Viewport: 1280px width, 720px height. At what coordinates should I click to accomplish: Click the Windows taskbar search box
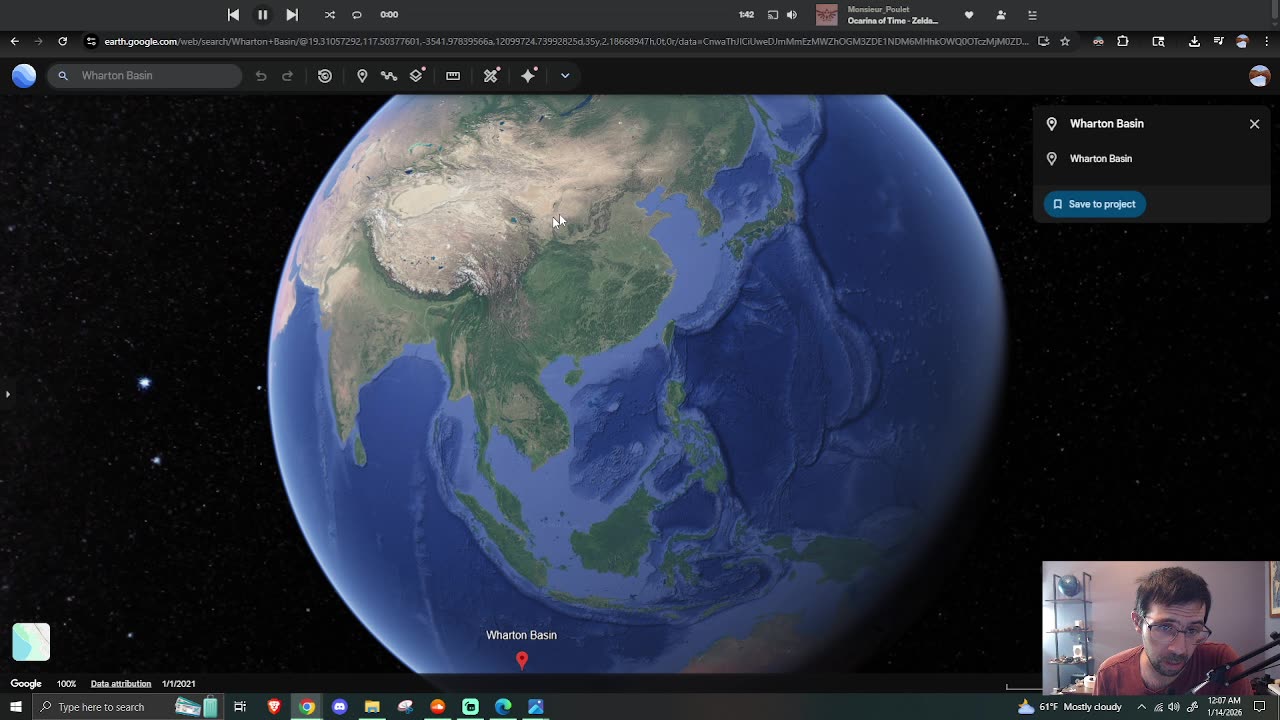(127, 707)
